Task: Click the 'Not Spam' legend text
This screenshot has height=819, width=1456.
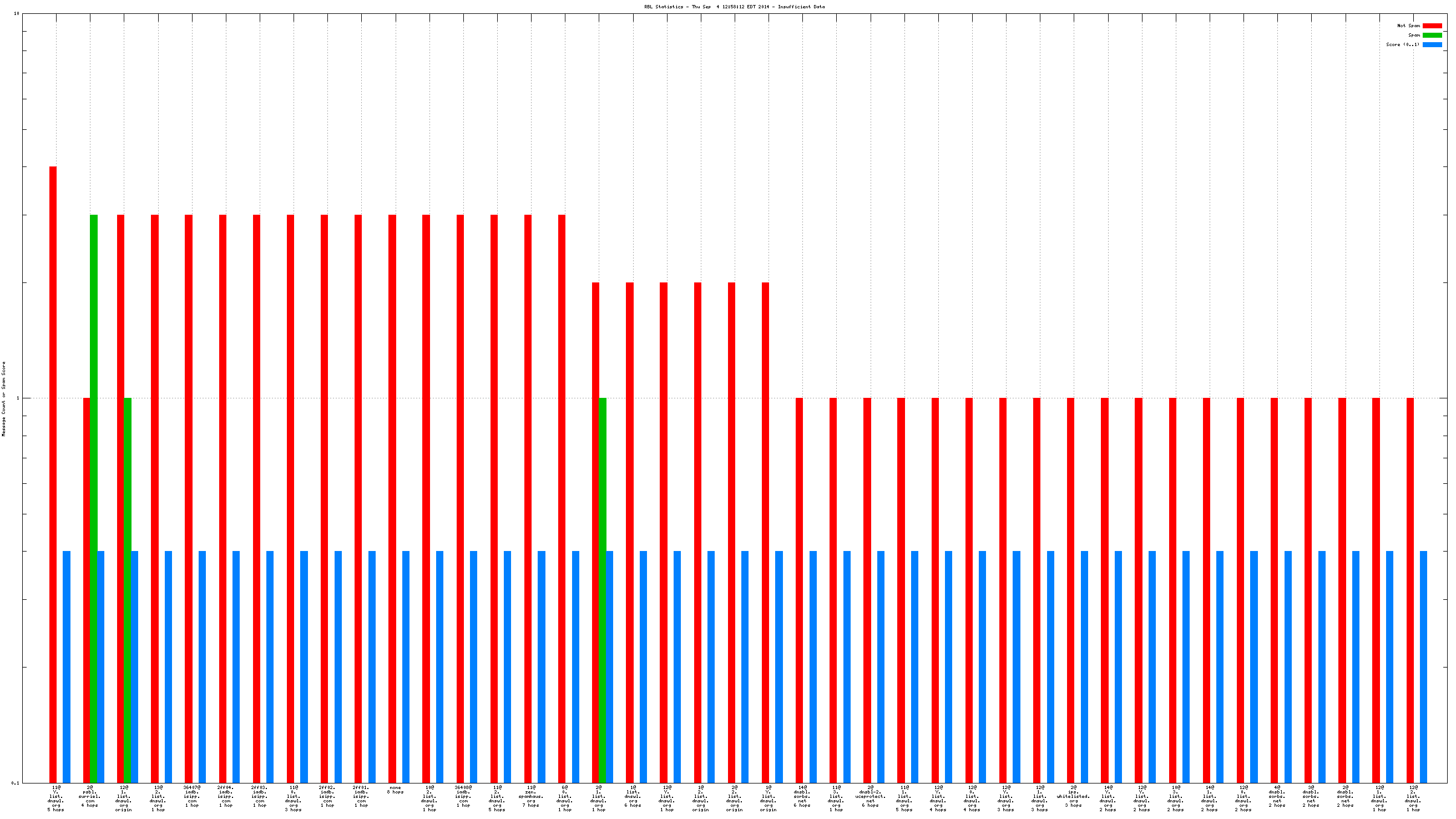Action: click(1408, 26)
